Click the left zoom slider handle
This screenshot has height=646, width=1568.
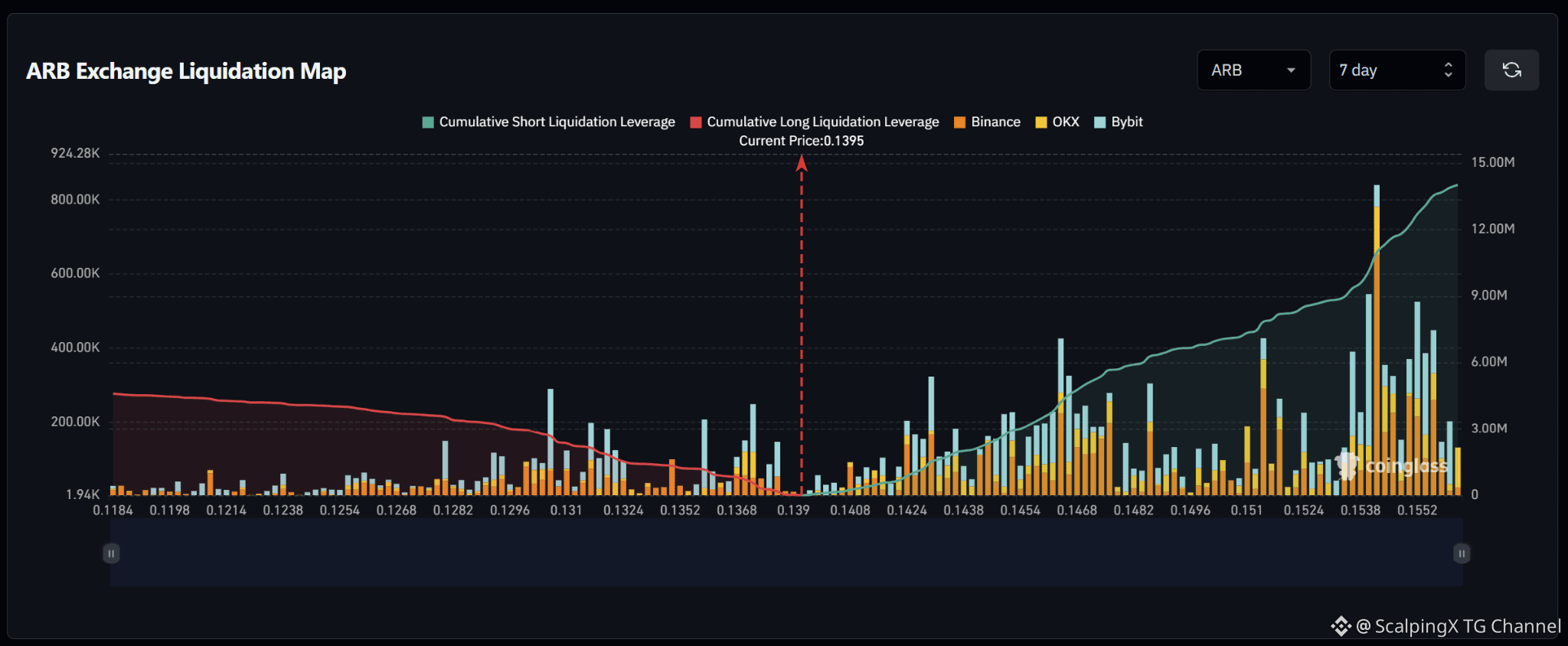(111, 553)
